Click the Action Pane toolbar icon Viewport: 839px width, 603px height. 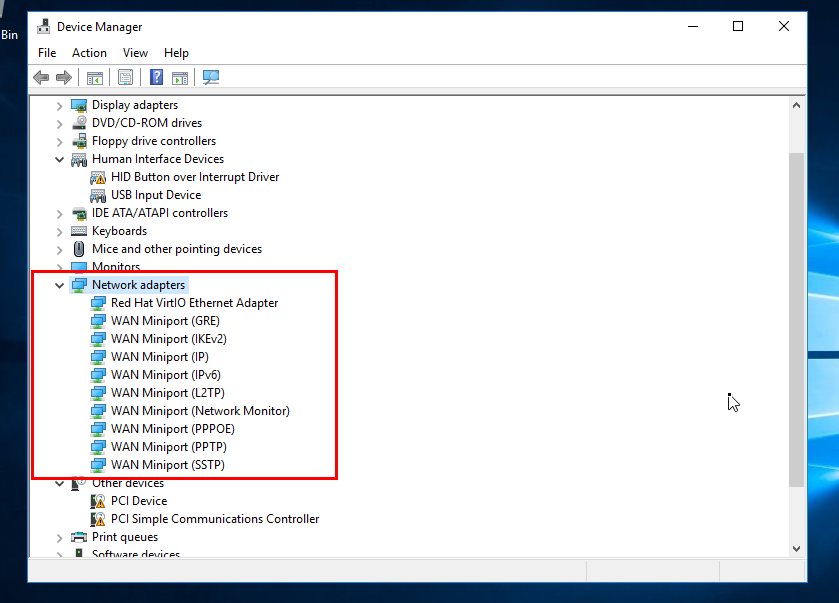[180, 78]
